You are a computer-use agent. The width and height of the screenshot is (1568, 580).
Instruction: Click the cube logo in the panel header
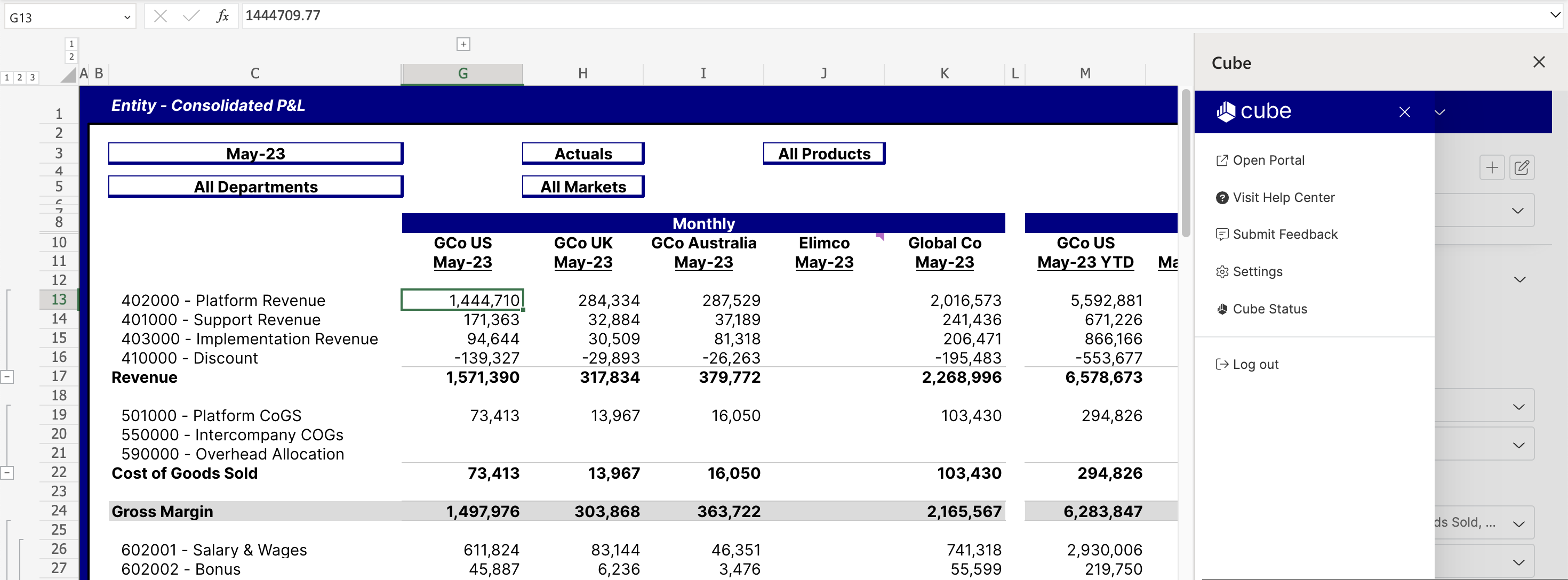point(1255,111)
